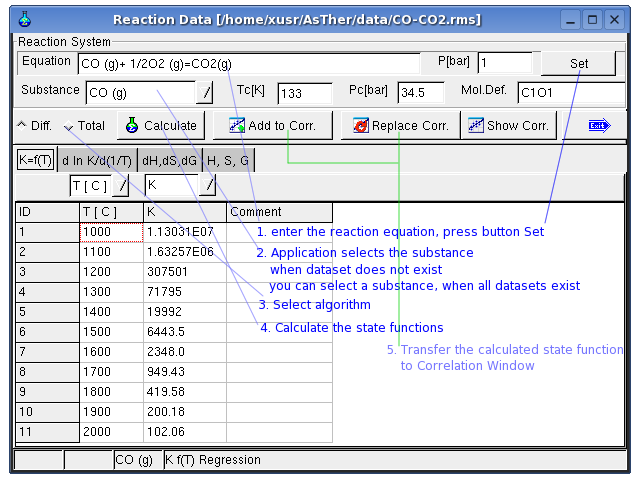Click the Calculate button with flask icon
This screenshot has width=640, height=480.
coord(162,126)
